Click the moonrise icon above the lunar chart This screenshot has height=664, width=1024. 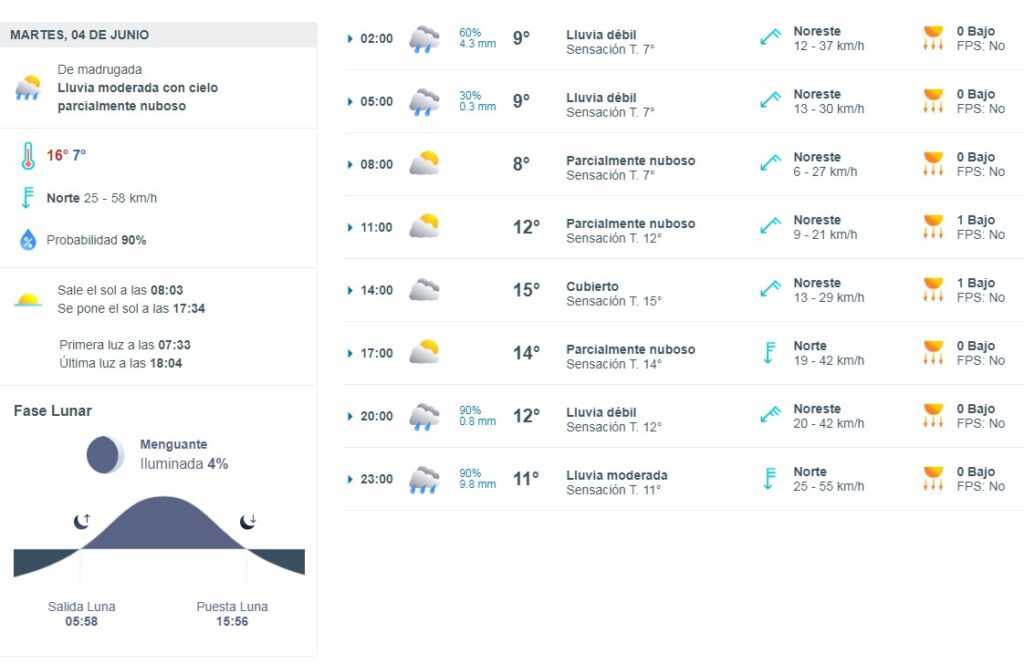82,521
